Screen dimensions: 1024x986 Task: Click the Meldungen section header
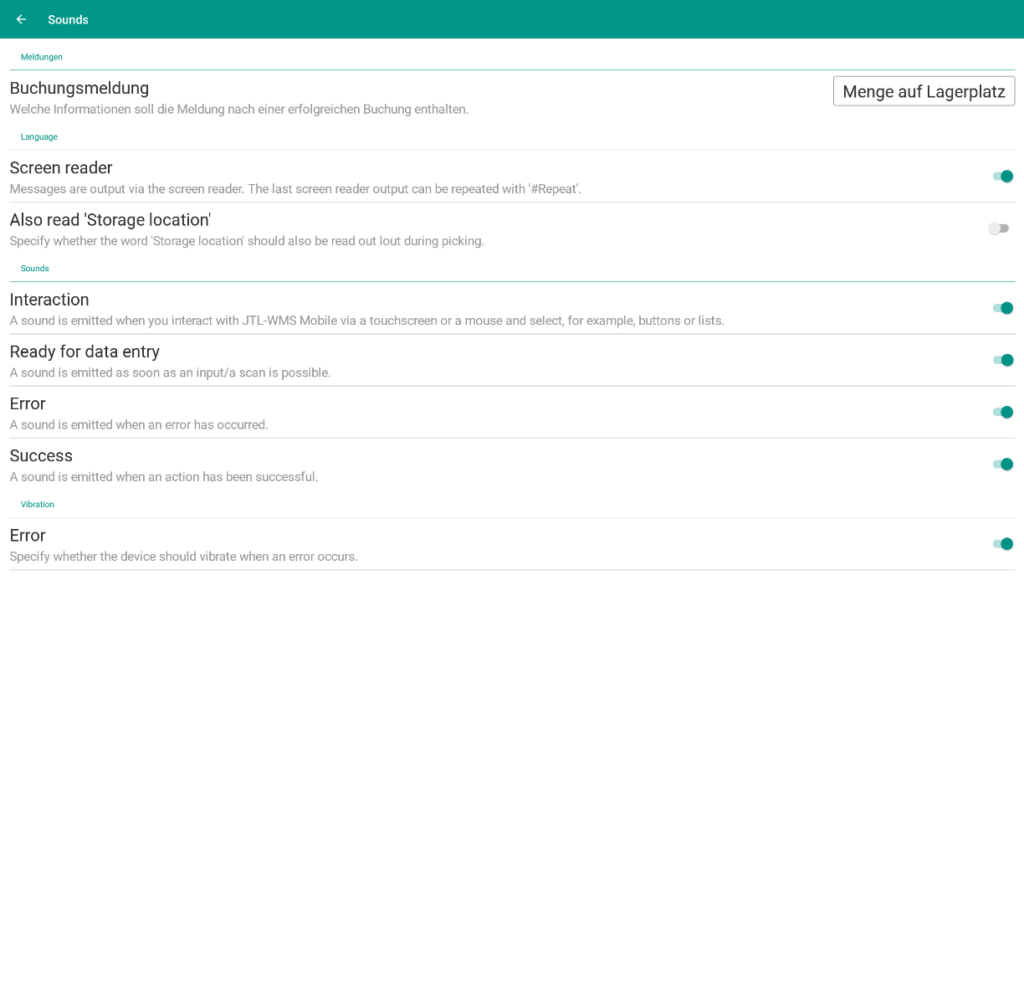[41, 57]
